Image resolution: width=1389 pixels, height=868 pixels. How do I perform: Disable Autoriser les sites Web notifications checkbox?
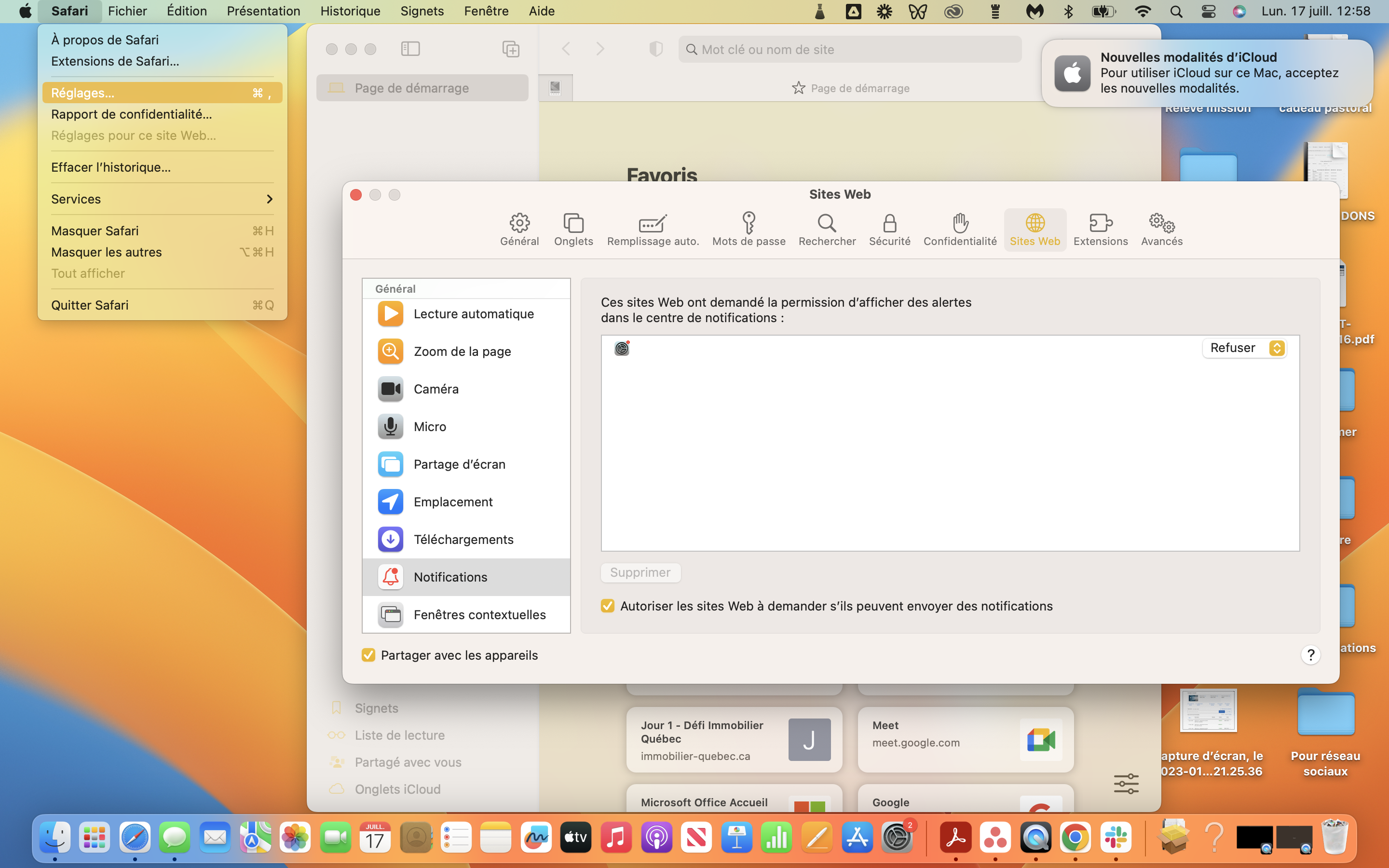click(608, 606)
